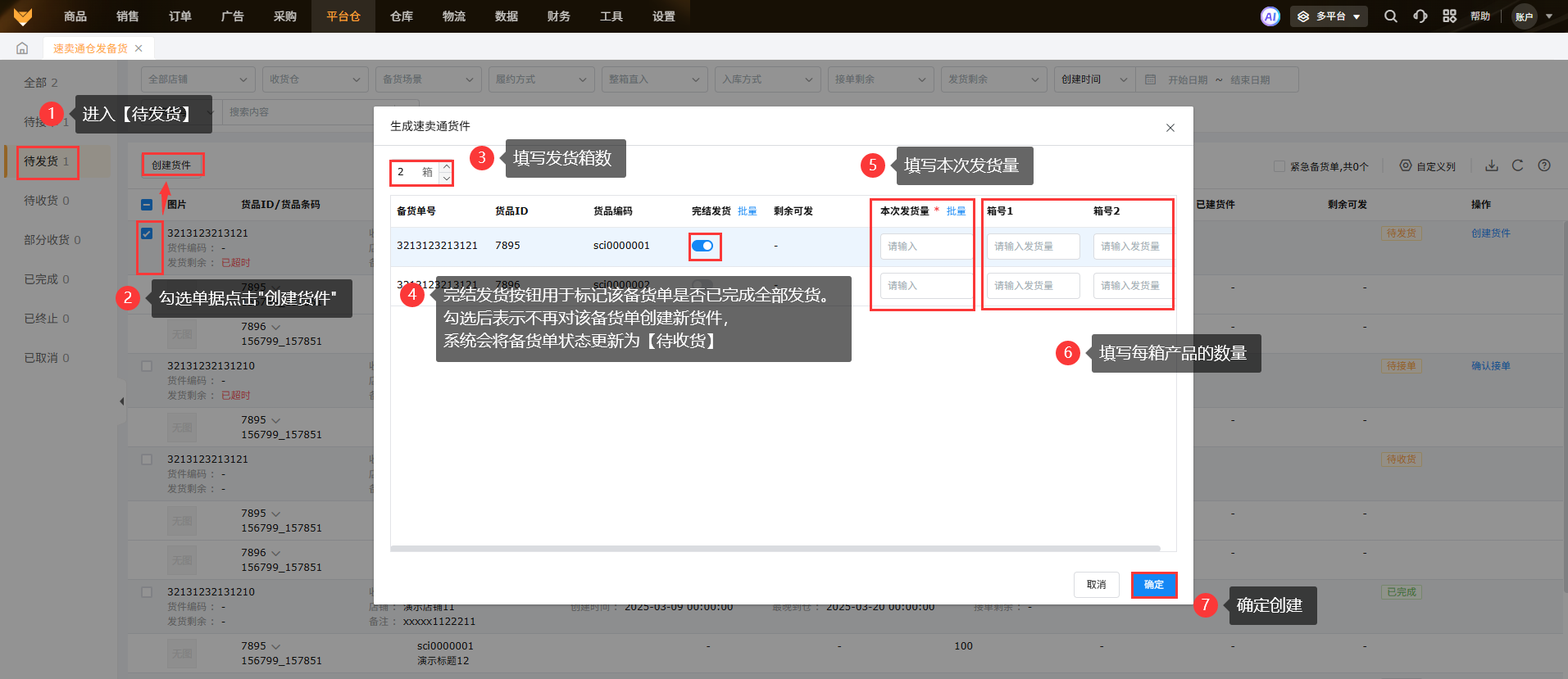Click the customer service headset icon
Viewport: 1568px width, 679px height.
(x=1420, y=16)
